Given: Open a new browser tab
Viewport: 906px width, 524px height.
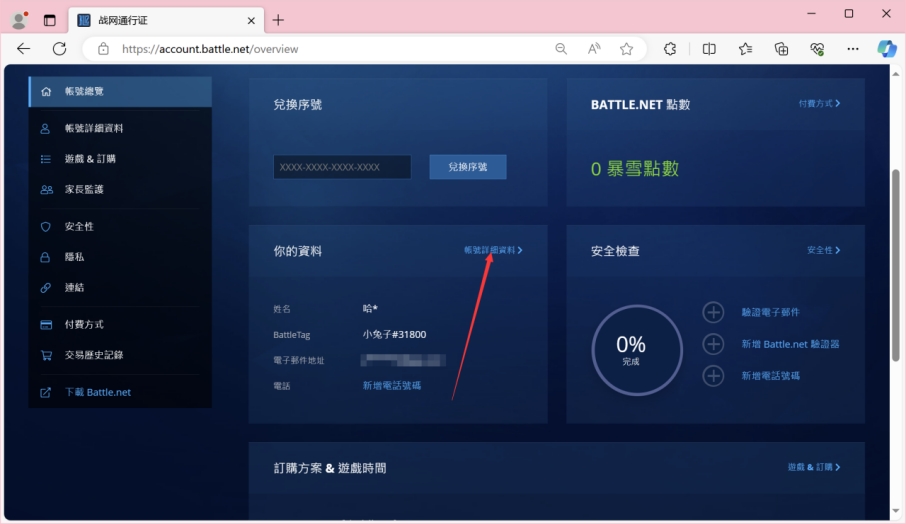Looking at the screenshot, I should [x=278, y=20].
